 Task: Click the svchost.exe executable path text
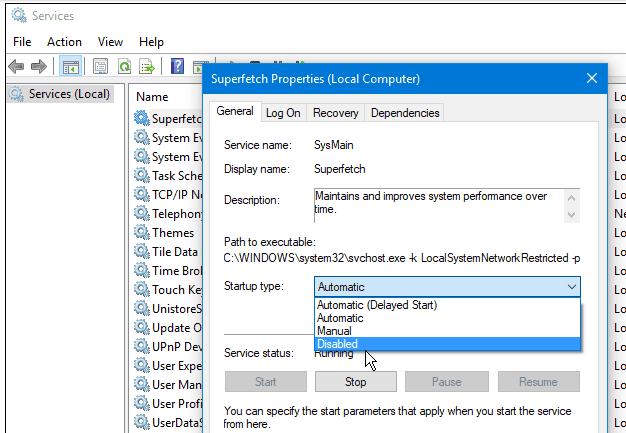click(402, 258)
